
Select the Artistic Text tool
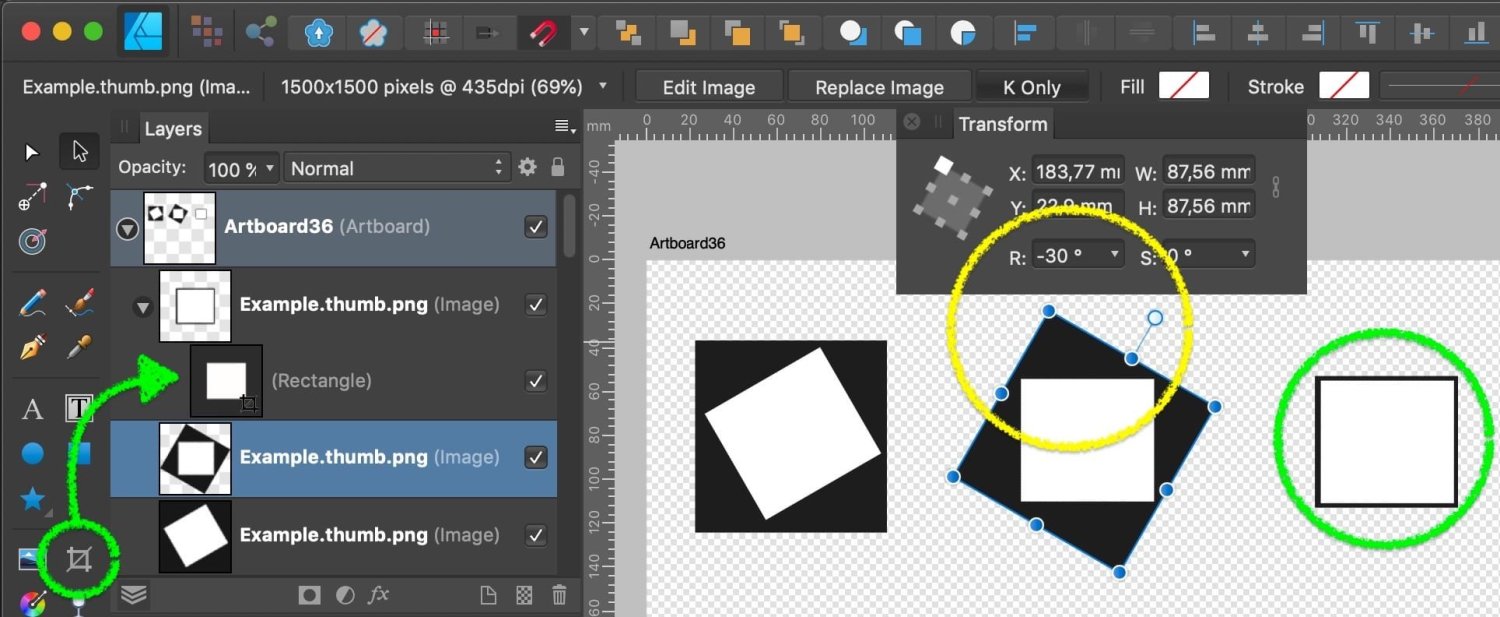point(32,409)
